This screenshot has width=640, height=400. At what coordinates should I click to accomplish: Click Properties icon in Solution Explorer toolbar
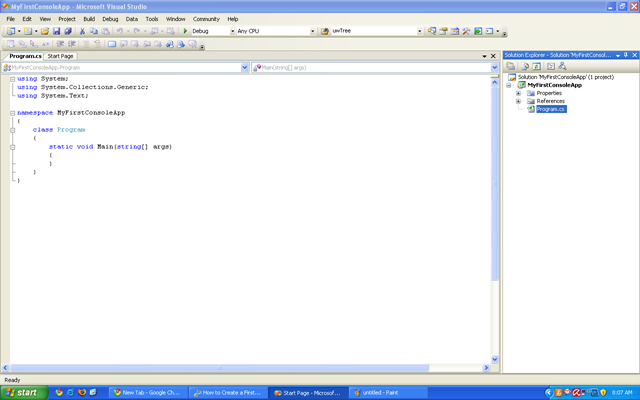[511, 66]
